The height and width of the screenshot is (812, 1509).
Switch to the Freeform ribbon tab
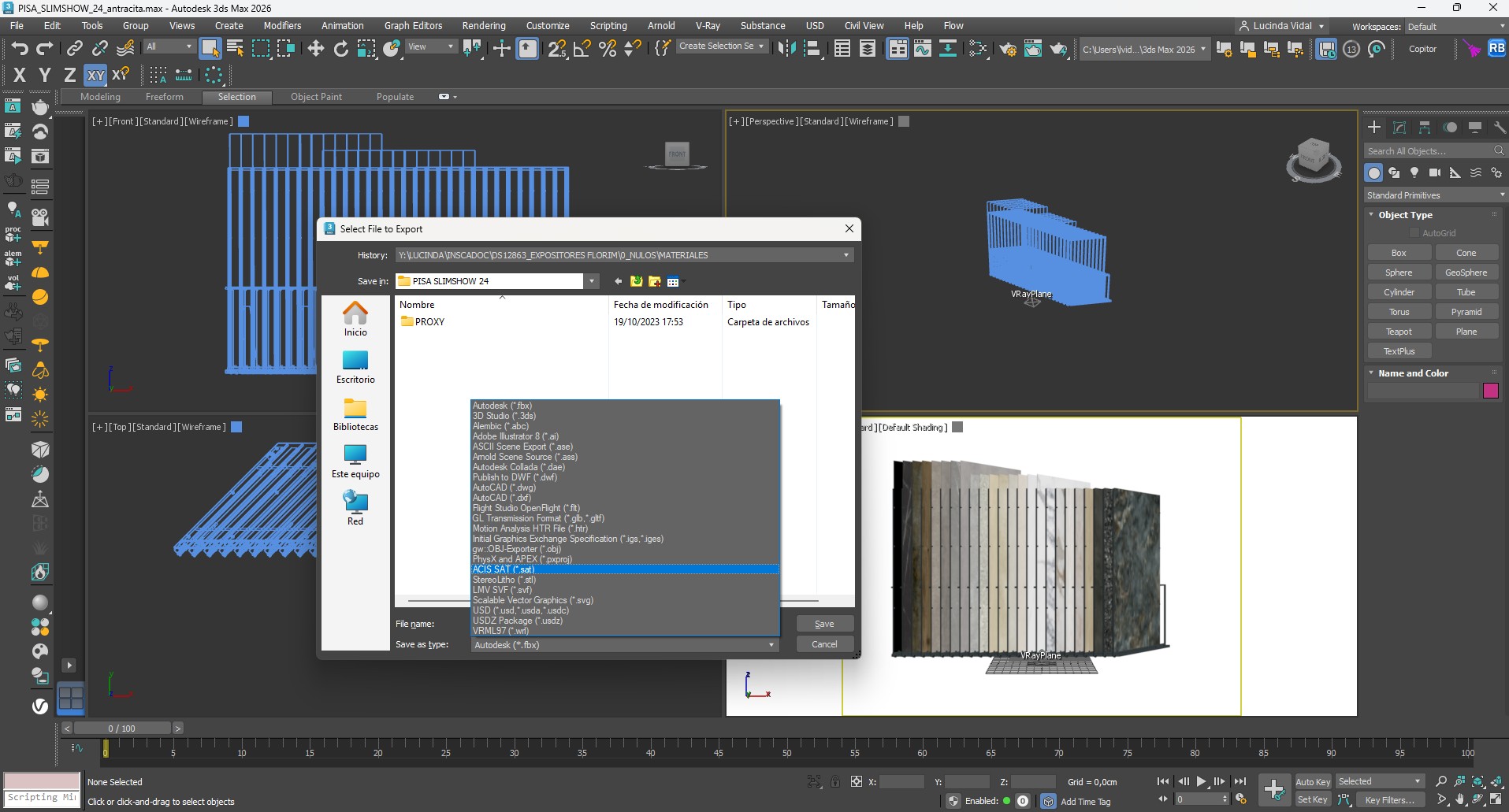(x=164, y=97)
